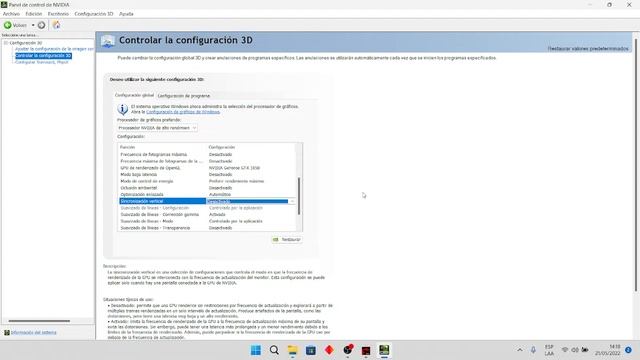Collapse the Configuración 3D tree node
640x360 pixels.
pyautogui.click(x=6, y=43)
